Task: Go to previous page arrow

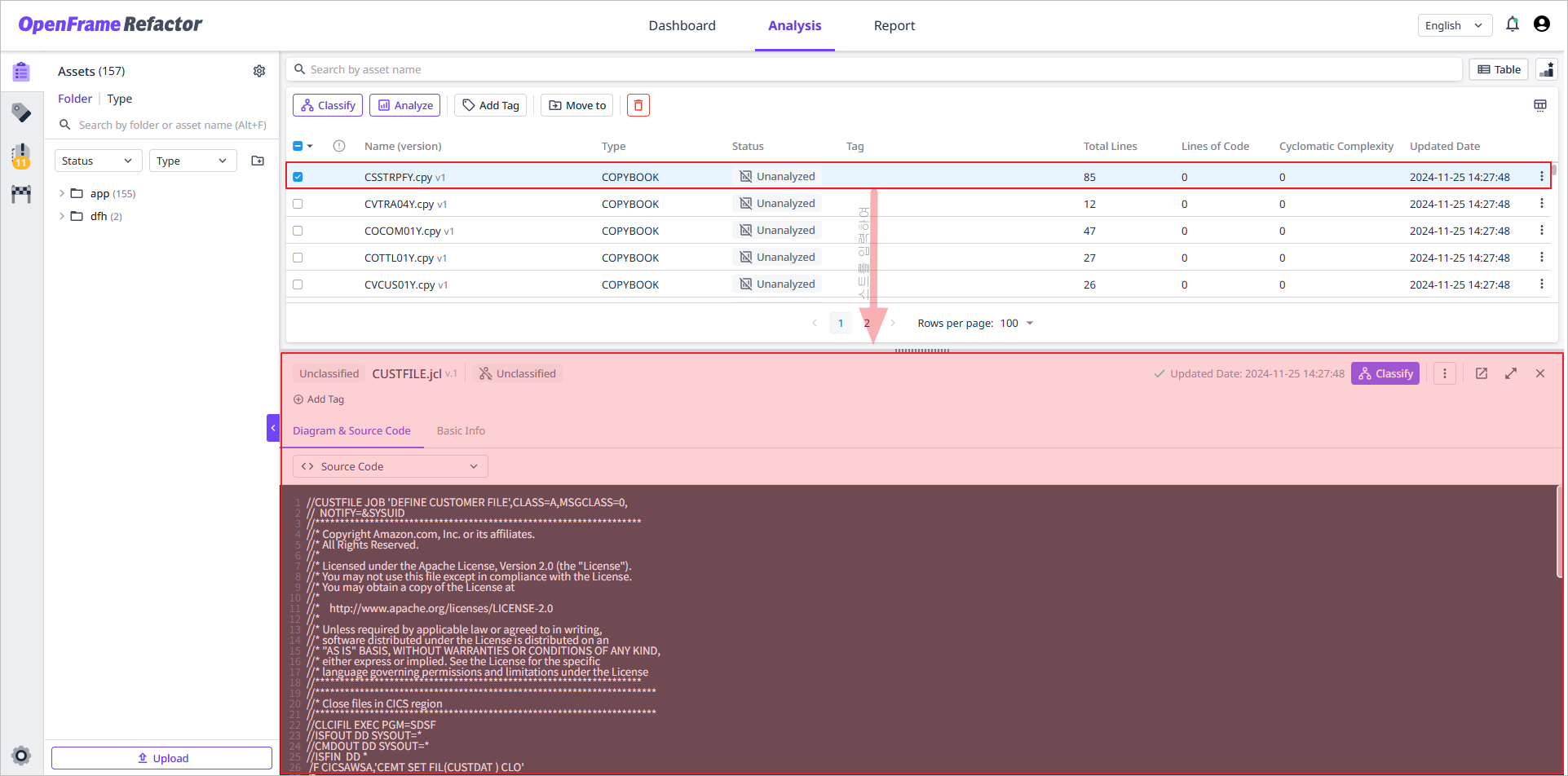Action: point(815,324)
